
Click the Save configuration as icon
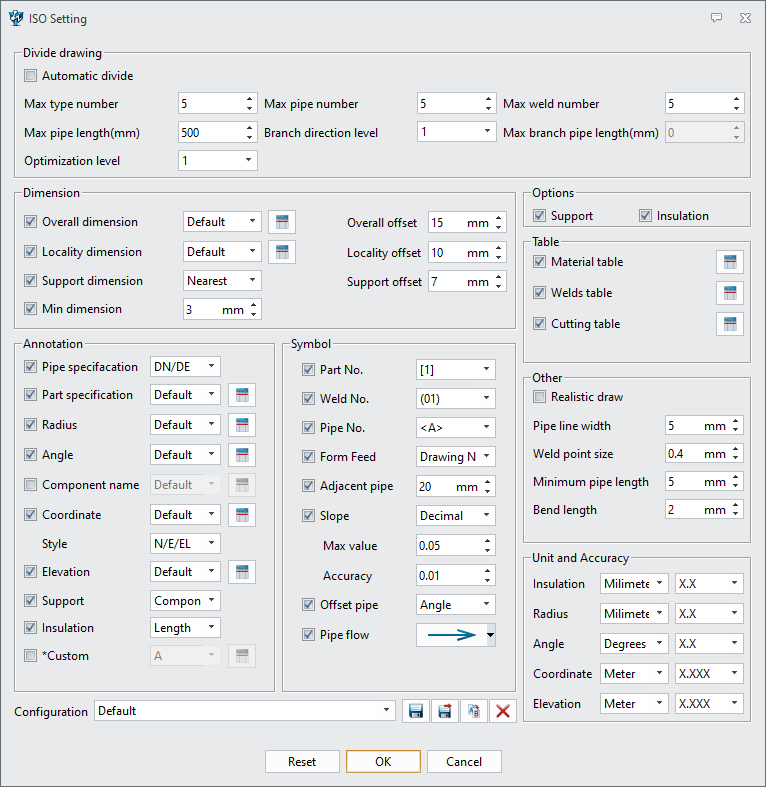445,711
